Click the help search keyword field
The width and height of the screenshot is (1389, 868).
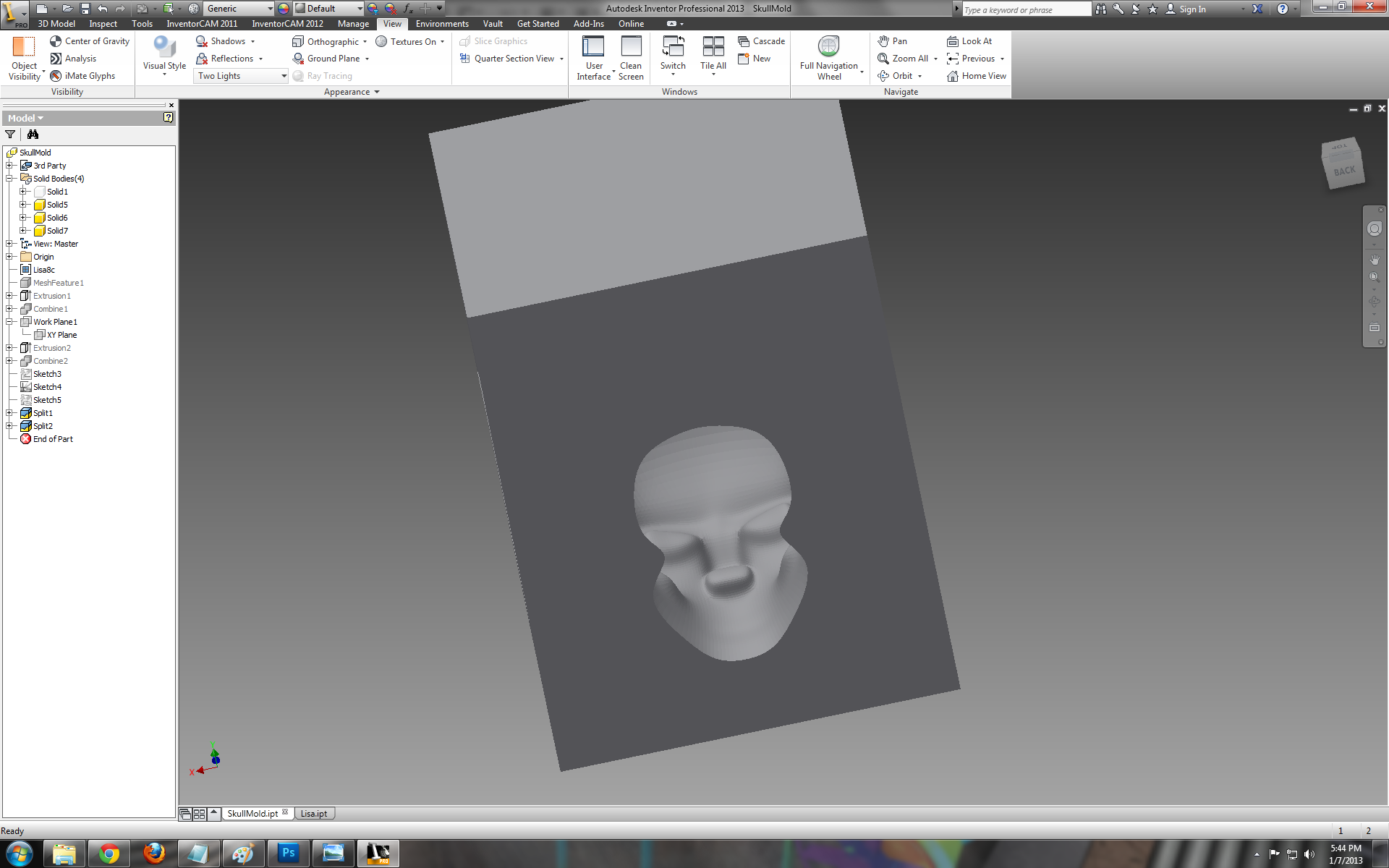pos(1026,9)
